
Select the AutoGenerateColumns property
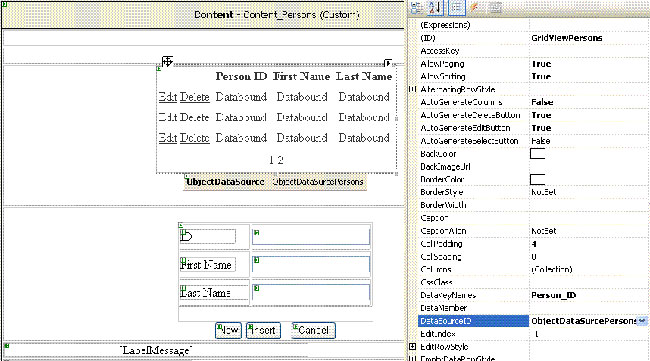click(461, 102)
